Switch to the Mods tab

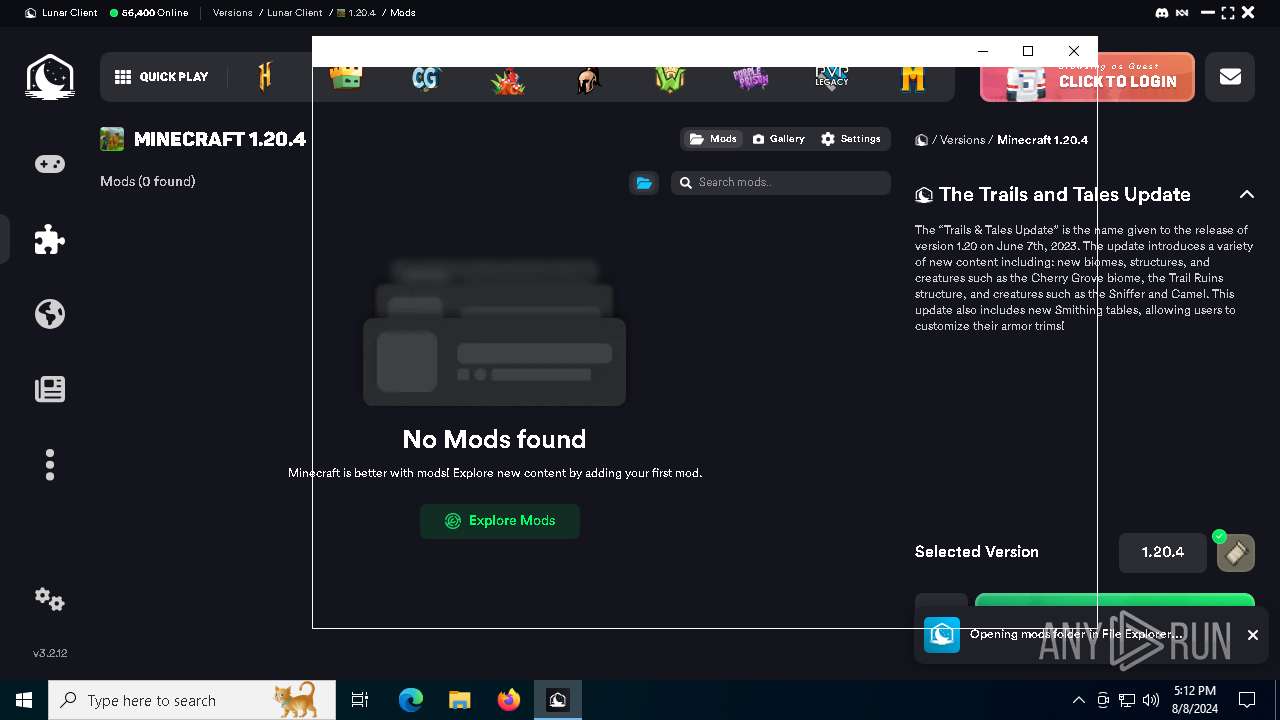point(713,139)
